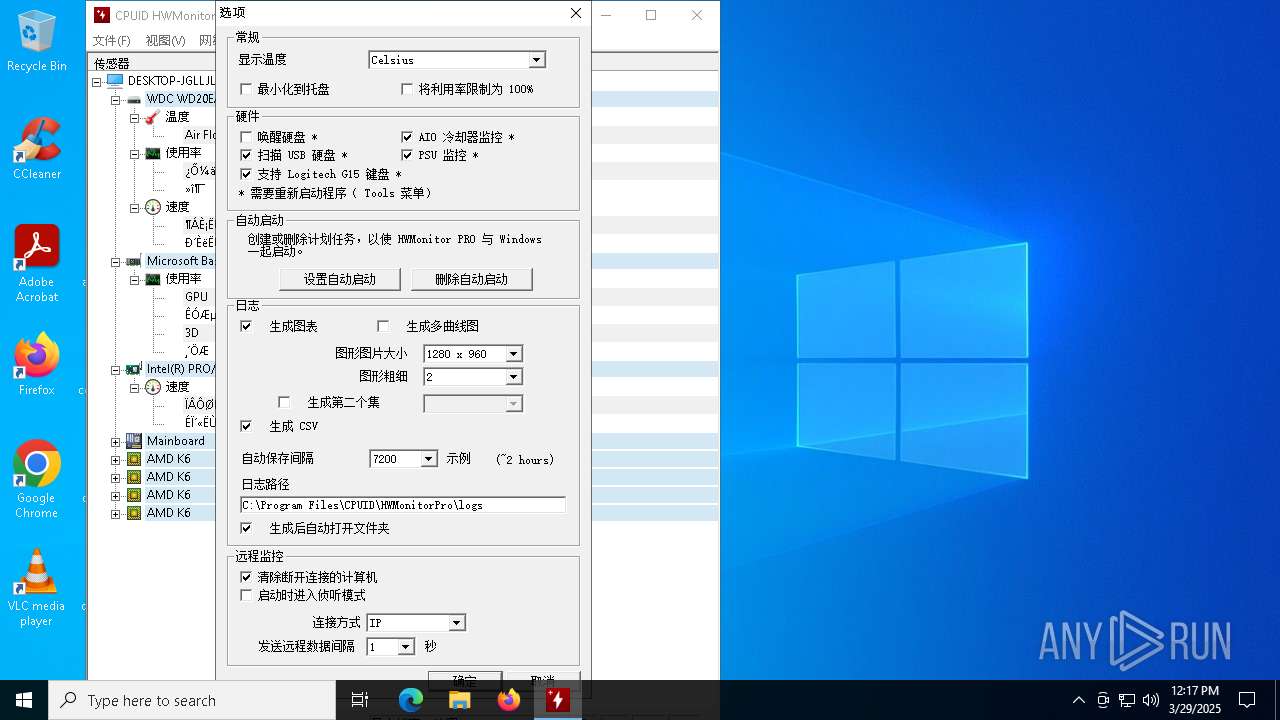Click HWMonitor taskbar icon

557,700
